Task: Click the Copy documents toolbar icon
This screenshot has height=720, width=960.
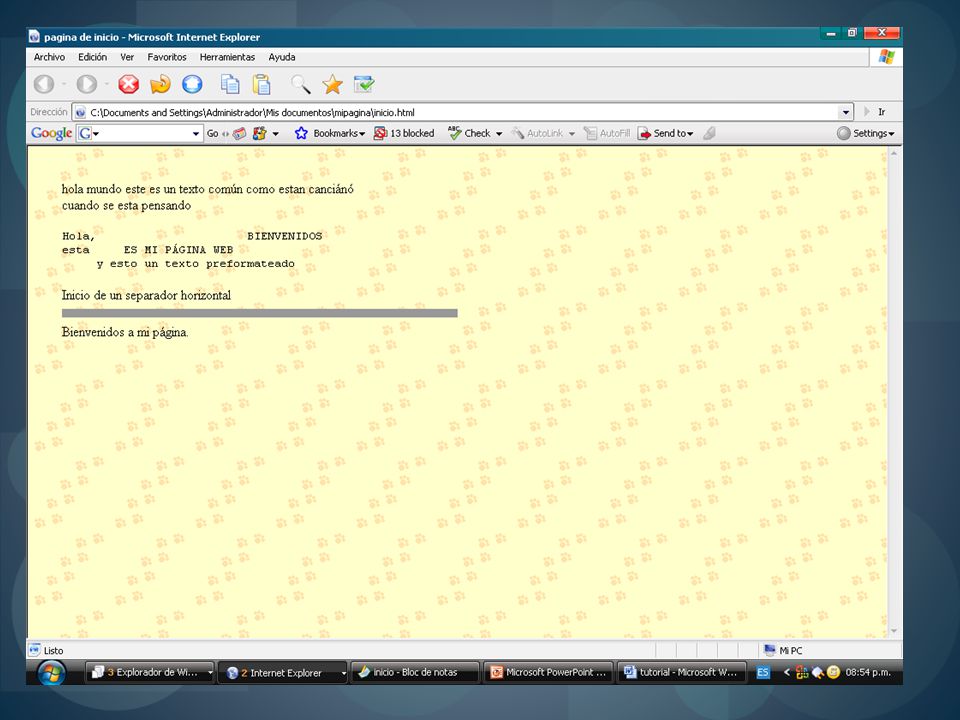Action: (x=230, y=84)
